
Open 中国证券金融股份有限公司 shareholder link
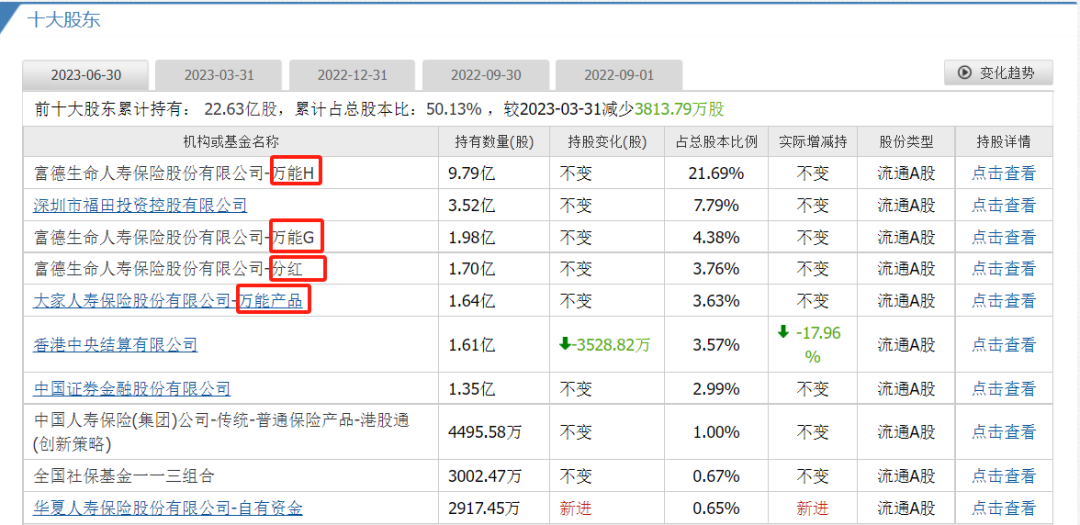pyautogui.click(x=132, y=389)
